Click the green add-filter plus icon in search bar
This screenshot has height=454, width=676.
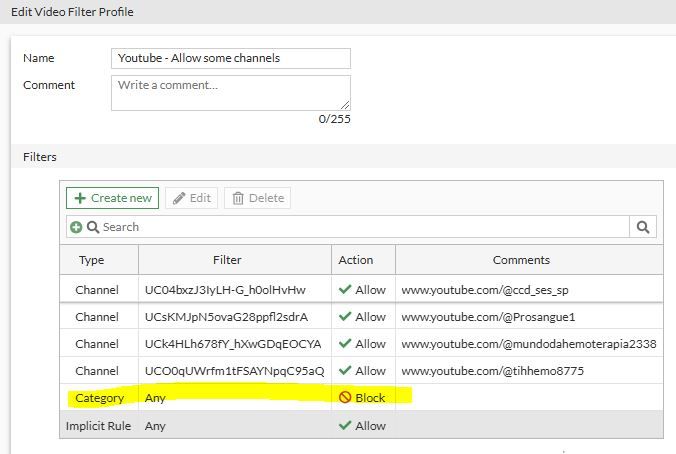(x=76, y=227)
